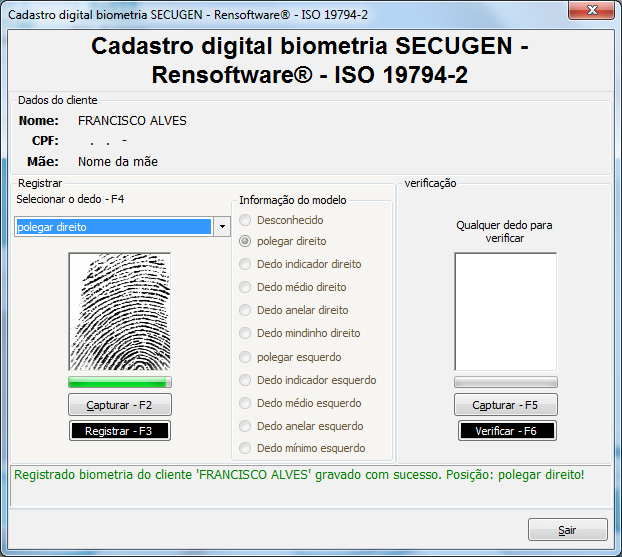Click Capturar - F5 verification button
This screenshot has height=557, width=622.
(x=506, y=405)
